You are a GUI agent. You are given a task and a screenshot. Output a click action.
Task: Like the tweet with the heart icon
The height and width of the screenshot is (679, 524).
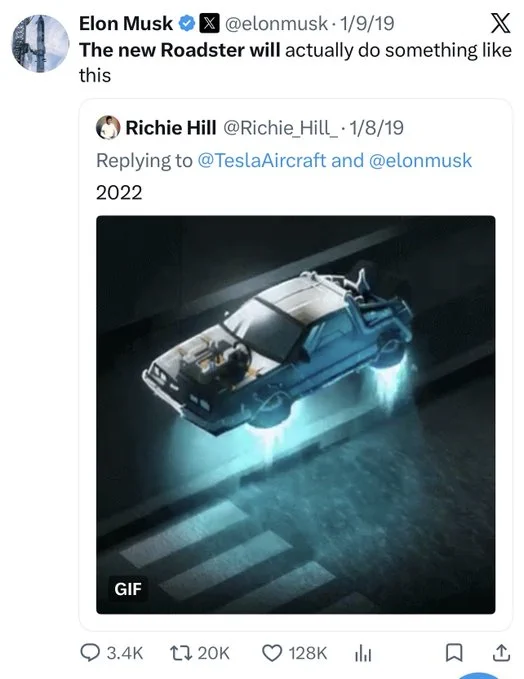pos(272,653)
